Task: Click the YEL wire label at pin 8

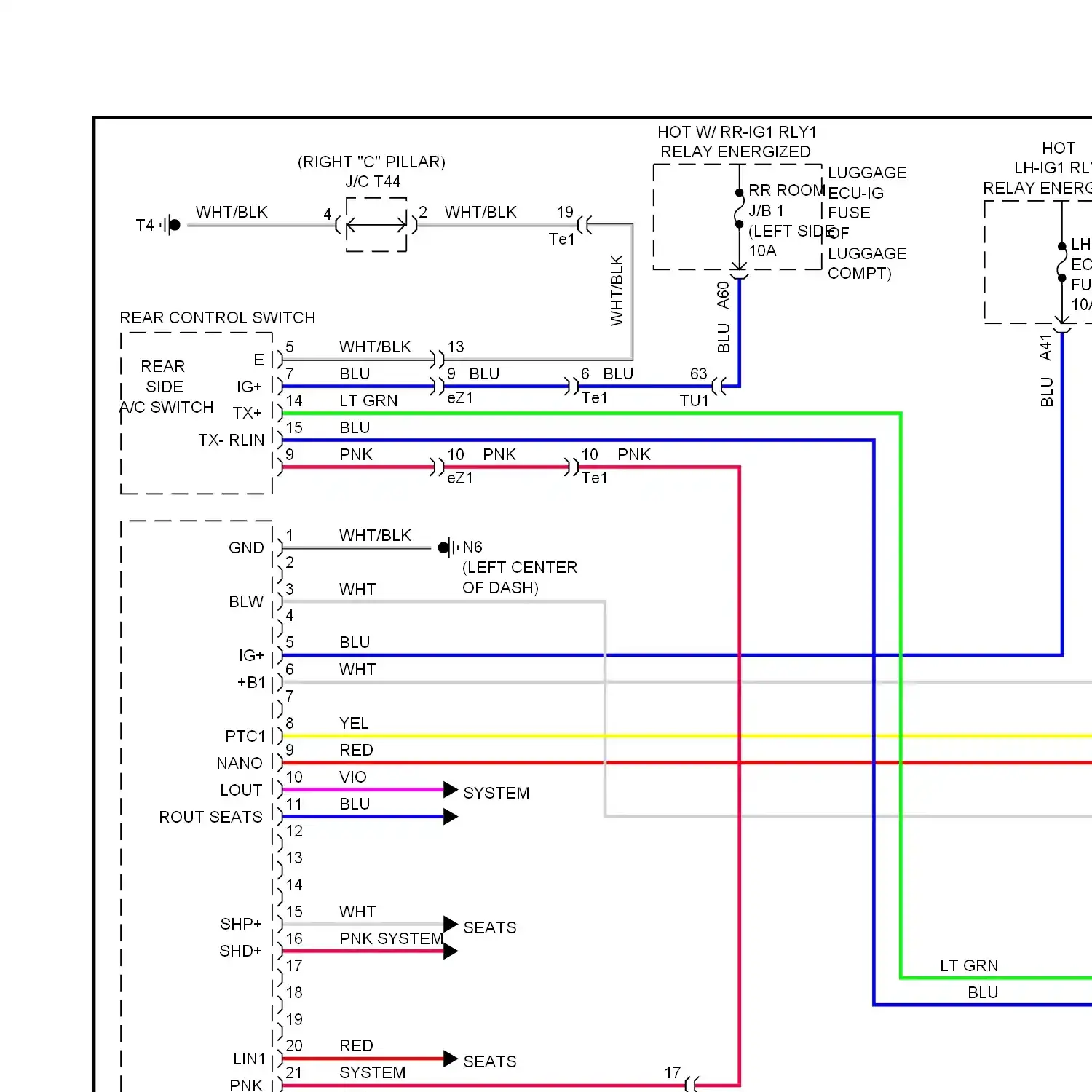Action: pos(354,723)
